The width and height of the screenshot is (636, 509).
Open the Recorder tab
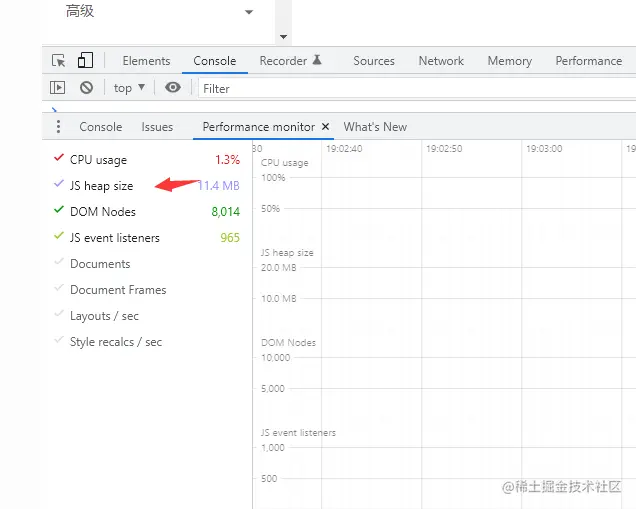pos(283,61)
